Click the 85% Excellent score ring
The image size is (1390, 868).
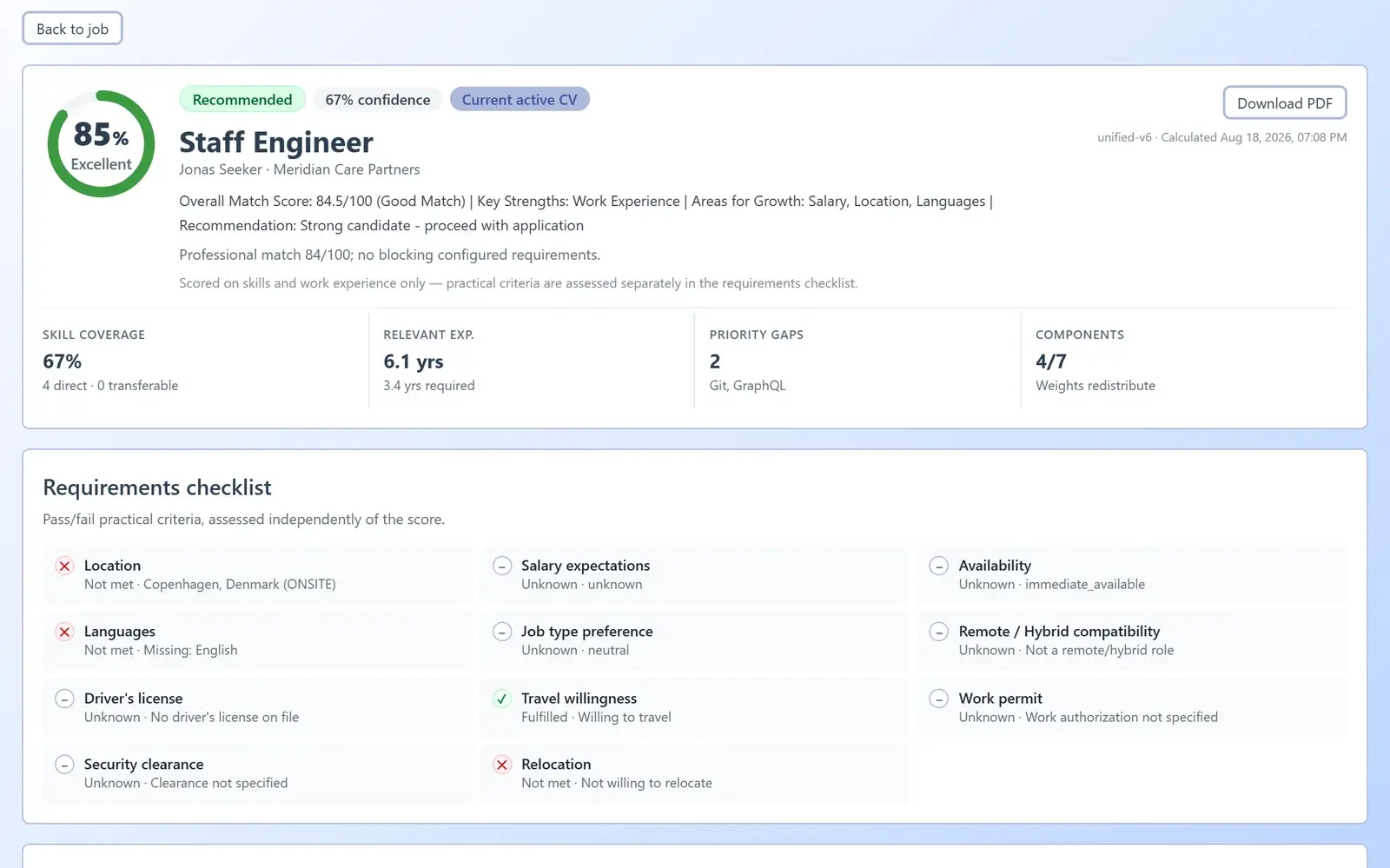click(x=102, y=144)
